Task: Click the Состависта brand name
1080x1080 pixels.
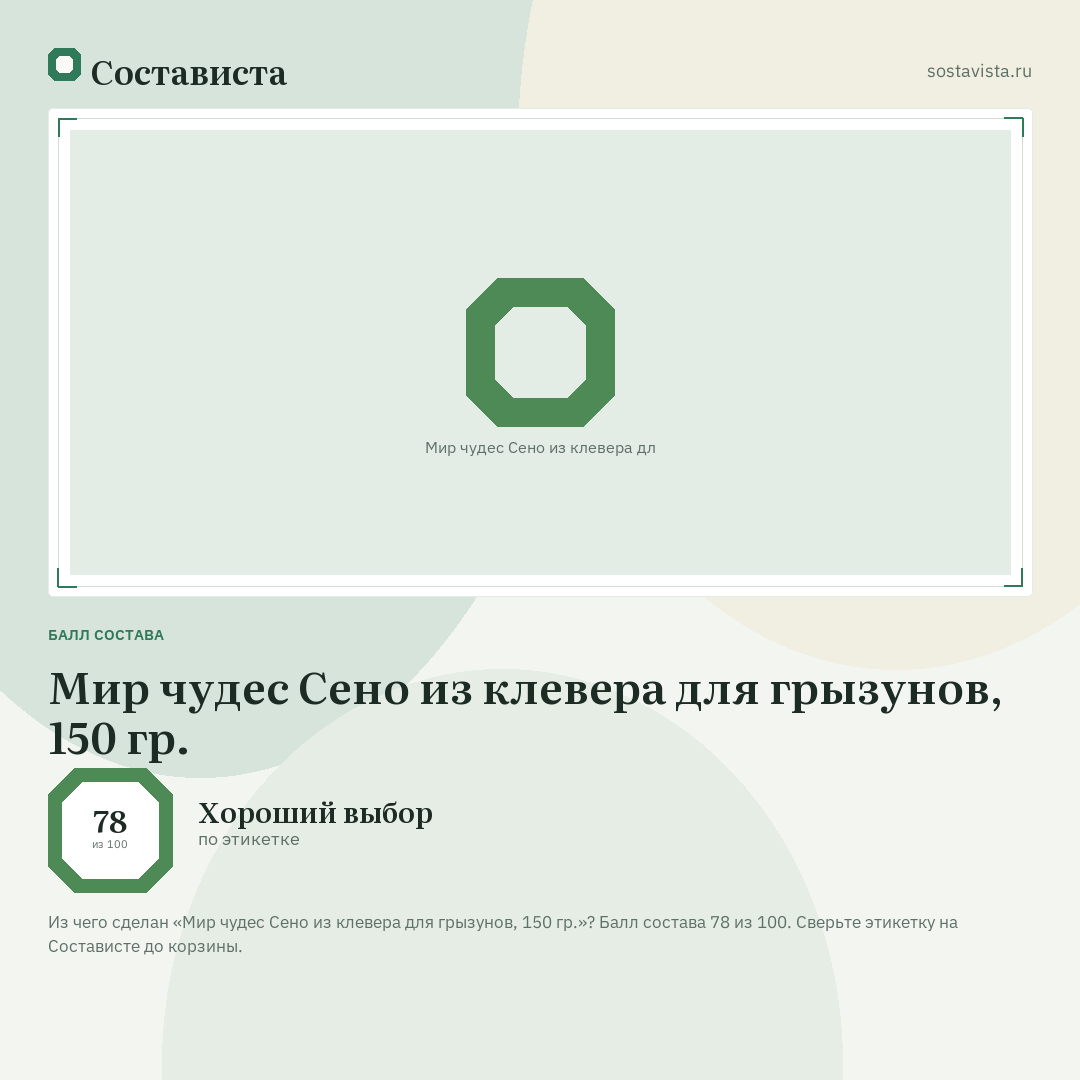Action: 189,73
